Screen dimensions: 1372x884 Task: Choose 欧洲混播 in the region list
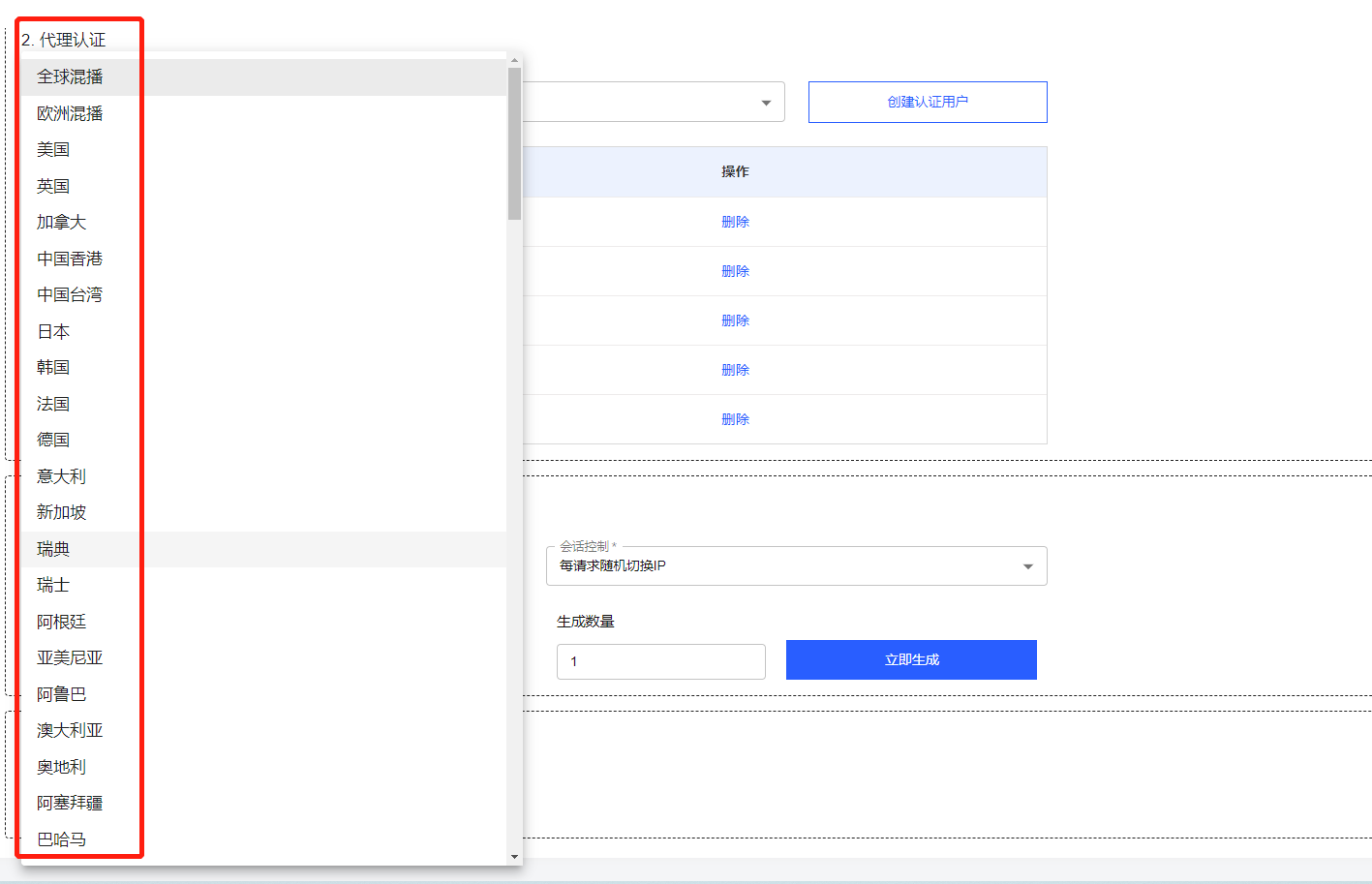[70, 113]
